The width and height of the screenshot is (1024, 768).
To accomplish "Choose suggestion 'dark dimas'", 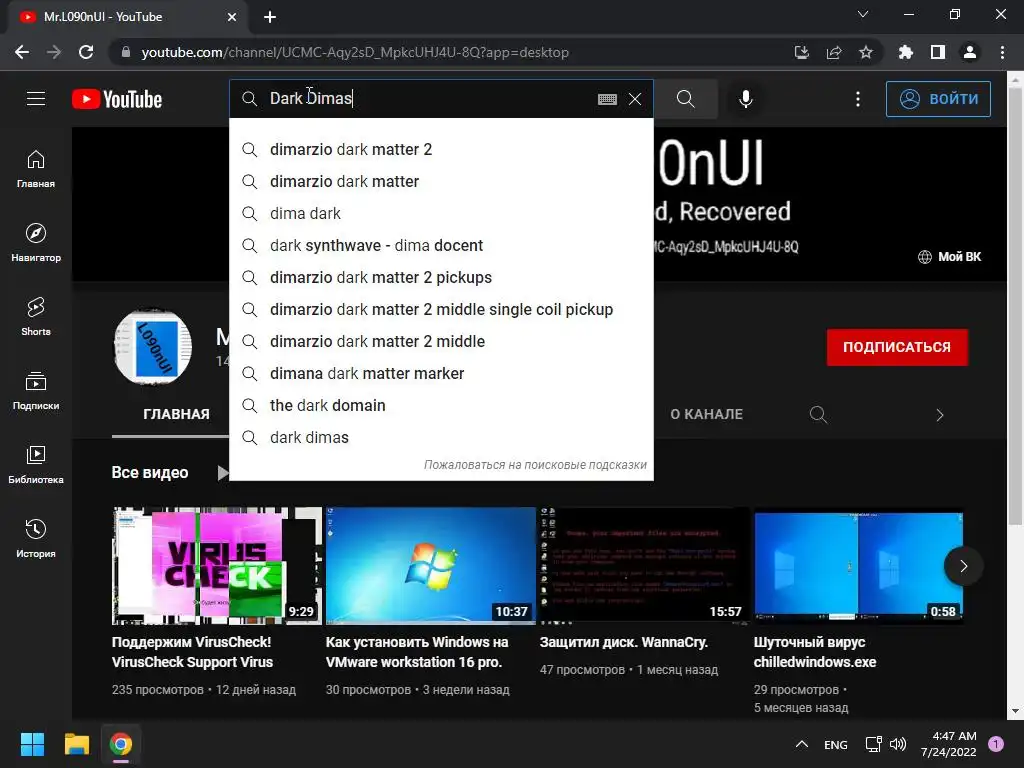I will [441, 438].
